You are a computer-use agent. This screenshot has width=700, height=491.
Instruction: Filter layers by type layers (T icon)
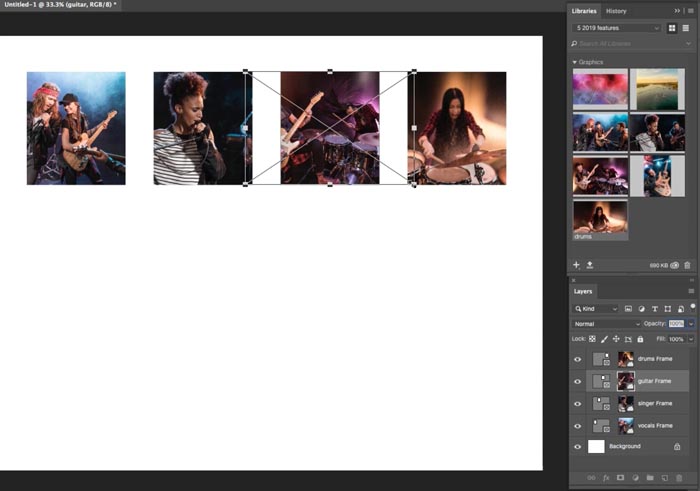[x=654, y=309]
